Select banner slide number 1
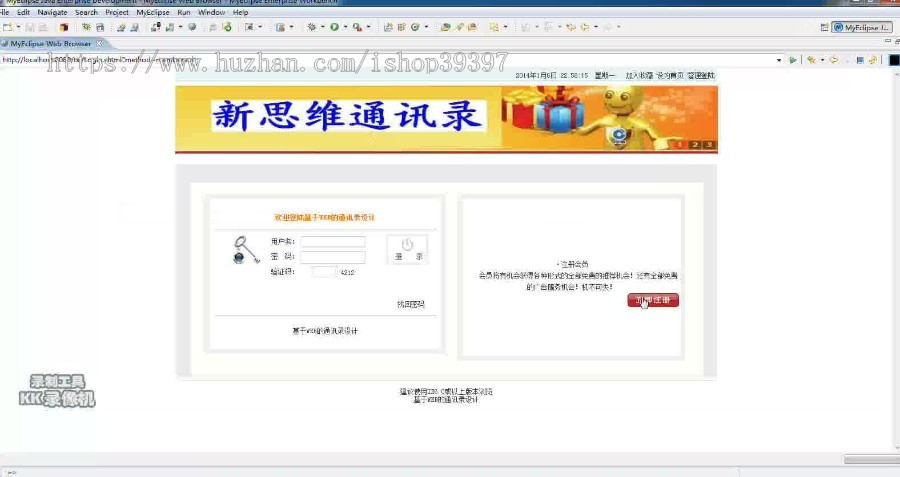 [680, 145]
